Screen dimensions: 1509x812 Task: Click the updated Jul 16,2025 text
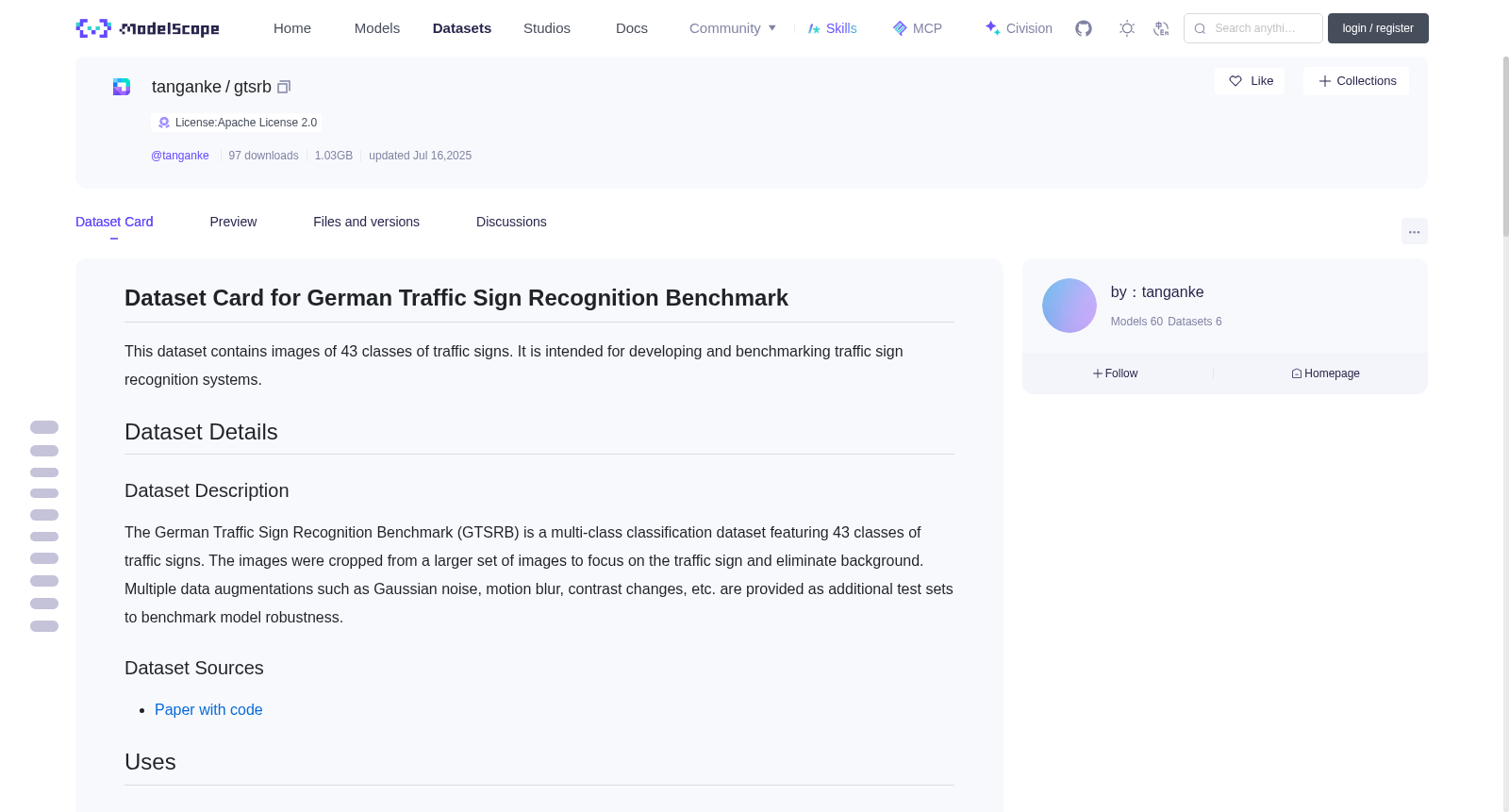[x=420, y=156]
